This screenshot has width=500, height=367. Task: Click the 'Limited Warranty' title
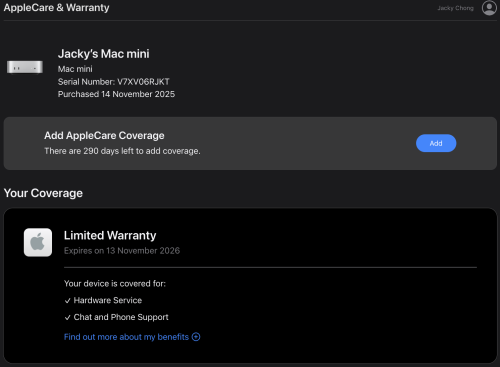(110, 235)
